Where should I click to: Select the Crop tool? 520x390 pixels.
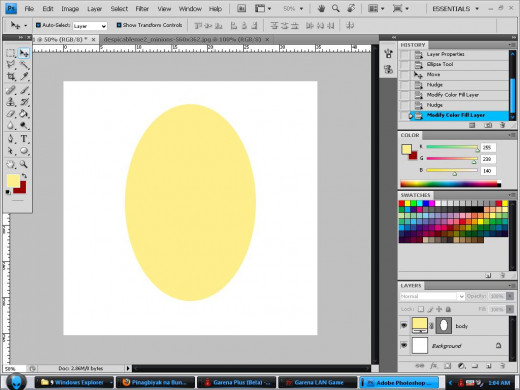tap(11, 76)
